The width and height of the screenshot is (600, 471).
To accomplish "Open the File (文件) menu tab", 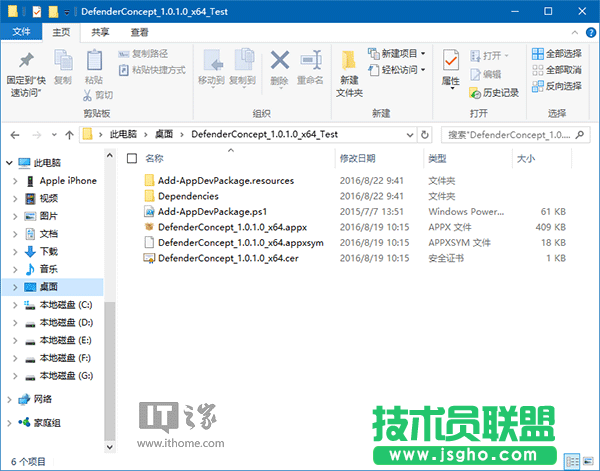I will (x=21, y=32).
